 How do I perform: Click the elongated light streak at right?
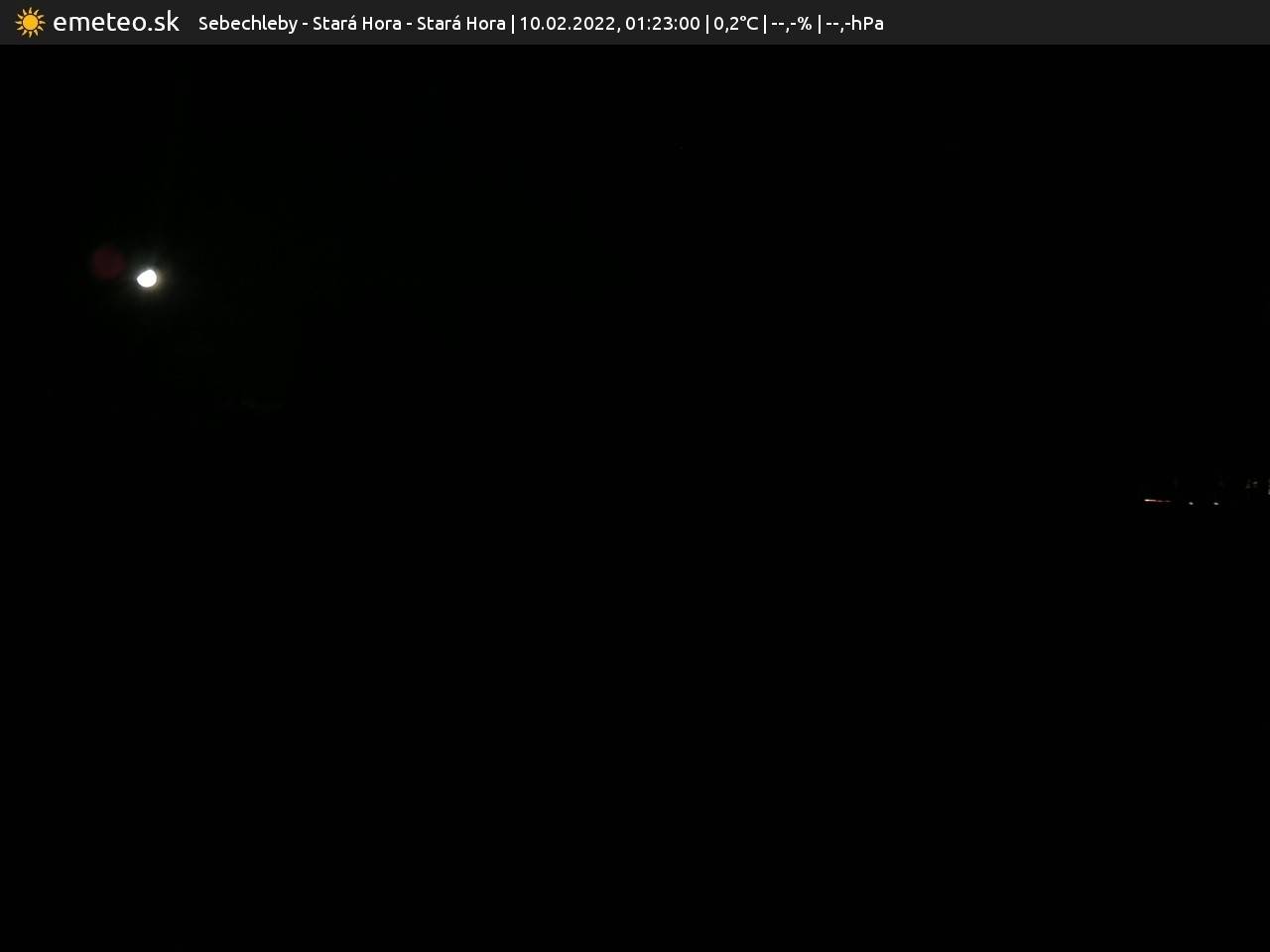(1157, 501)
